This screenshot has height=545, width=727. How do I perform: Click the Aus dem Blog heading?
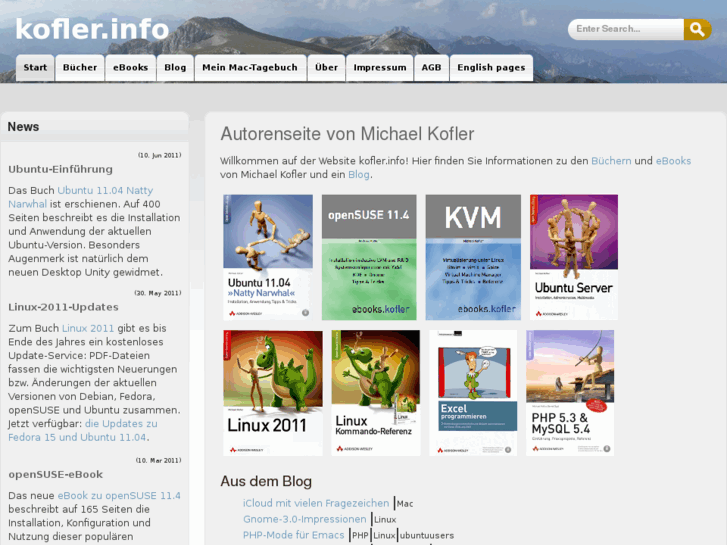click(266, 481)
